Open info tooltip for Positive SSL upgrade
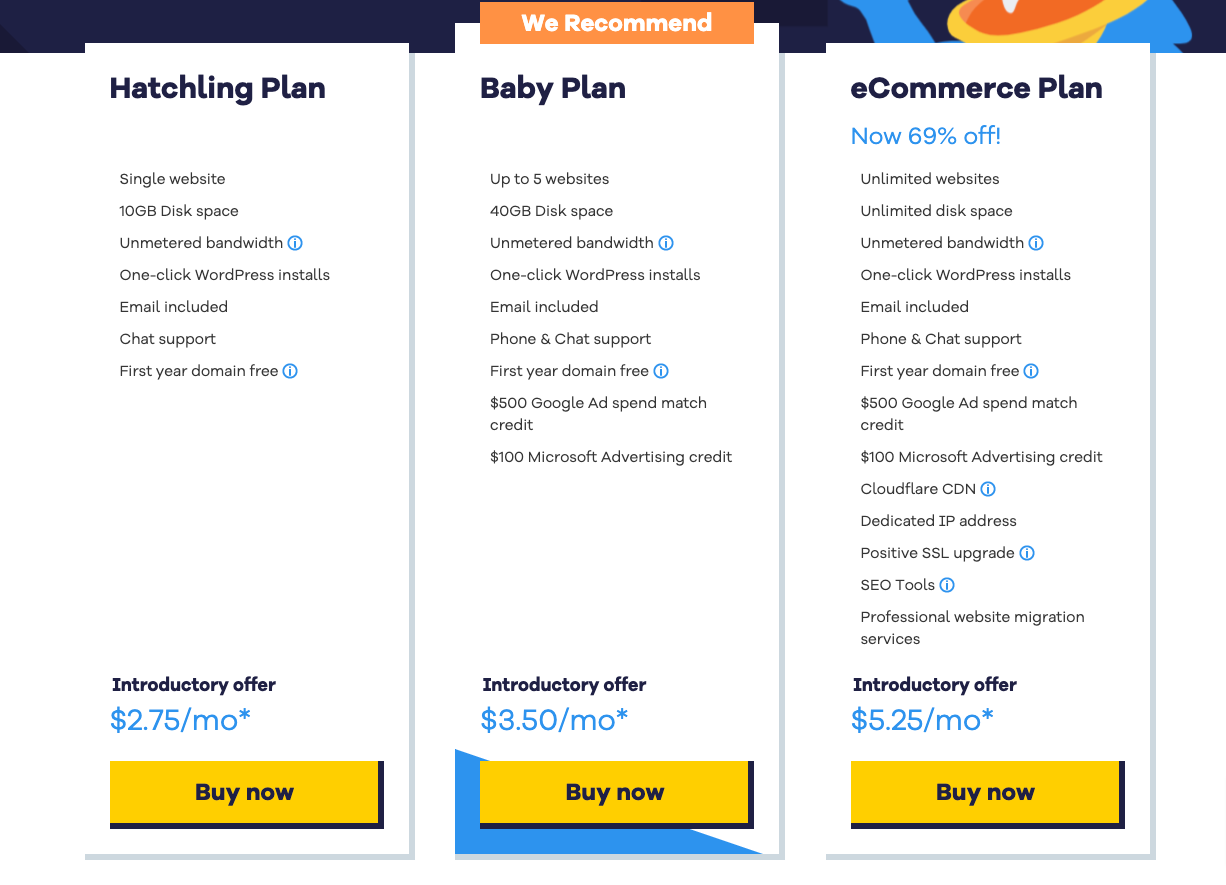Viewport: 1226px width, 885px height. click(x=1027, y=552)
